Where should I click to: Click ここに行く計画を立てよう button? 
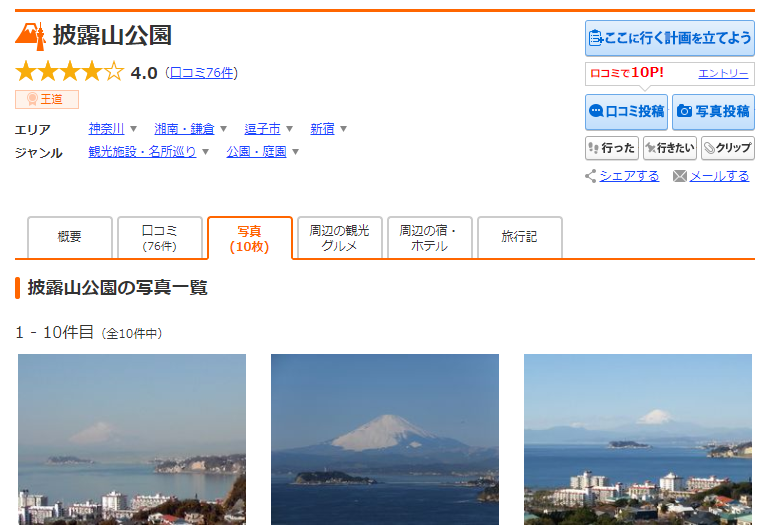(670, 38)
